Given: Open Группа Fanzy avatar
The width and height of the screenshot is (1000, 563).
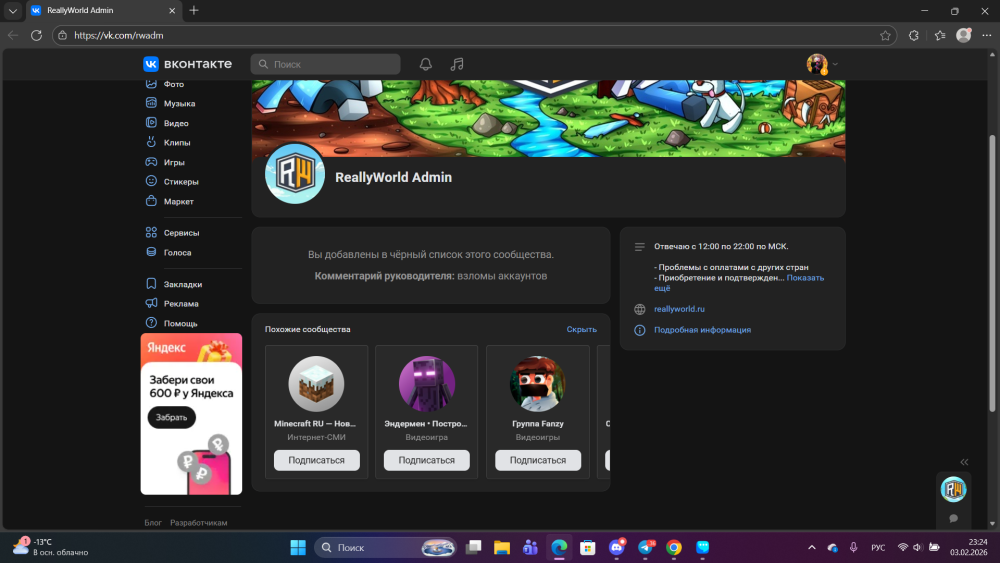Looking at the screenshot, I should tap(538, 384).
